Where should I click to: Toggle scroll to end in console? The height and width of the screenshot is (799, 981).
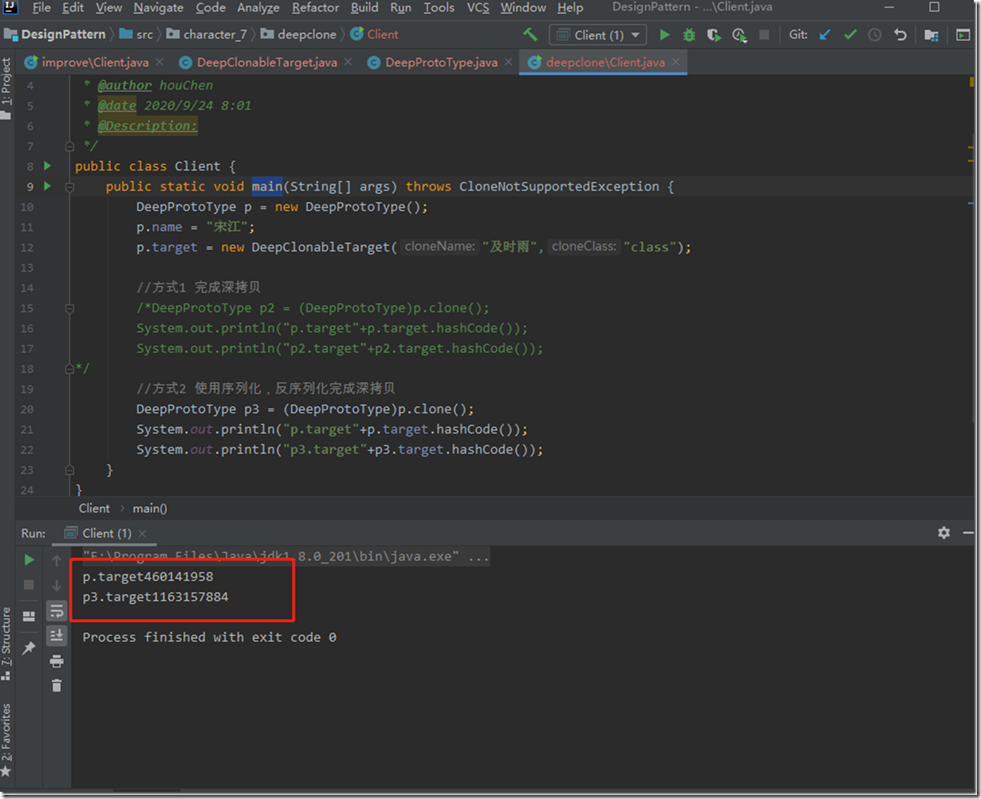pyautogui.click(x=57, y=635)
